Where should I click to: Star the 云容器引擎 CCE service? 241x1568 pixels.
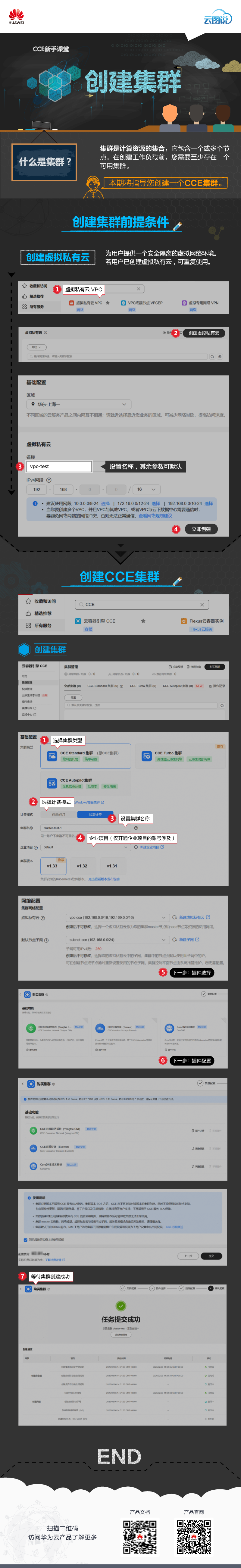[143, 621]
